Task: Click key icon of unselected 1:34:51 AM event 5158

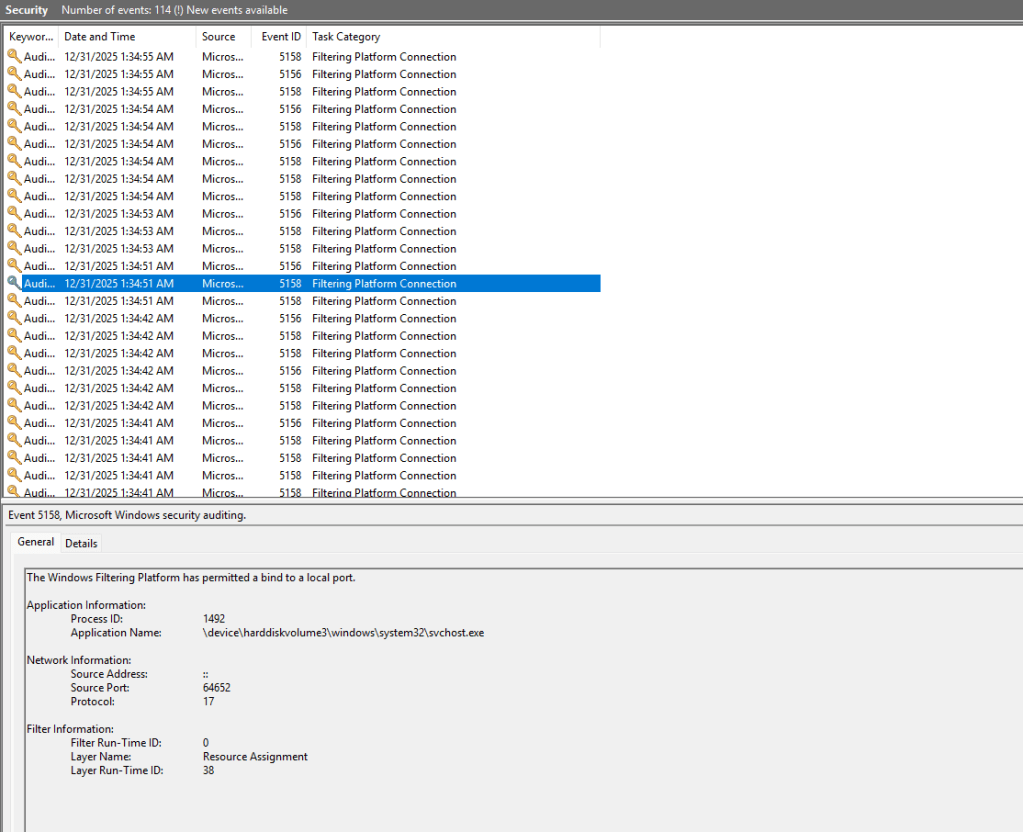Action: click(x=13, y=301)
